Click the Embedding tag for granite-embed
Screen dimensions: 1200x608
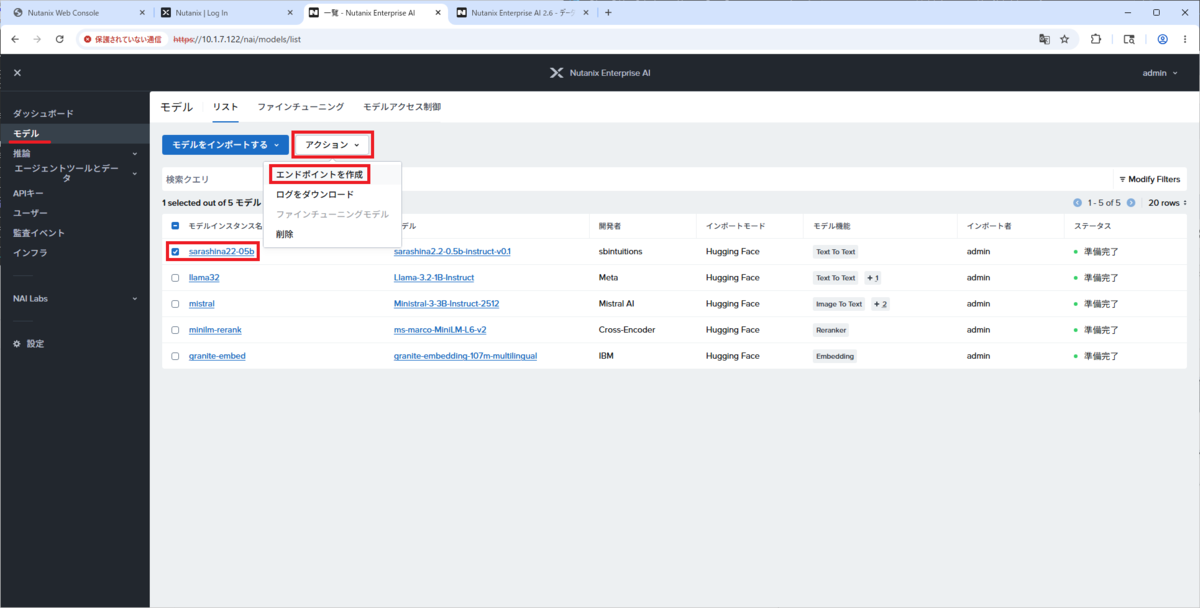[x=835, y=356]
